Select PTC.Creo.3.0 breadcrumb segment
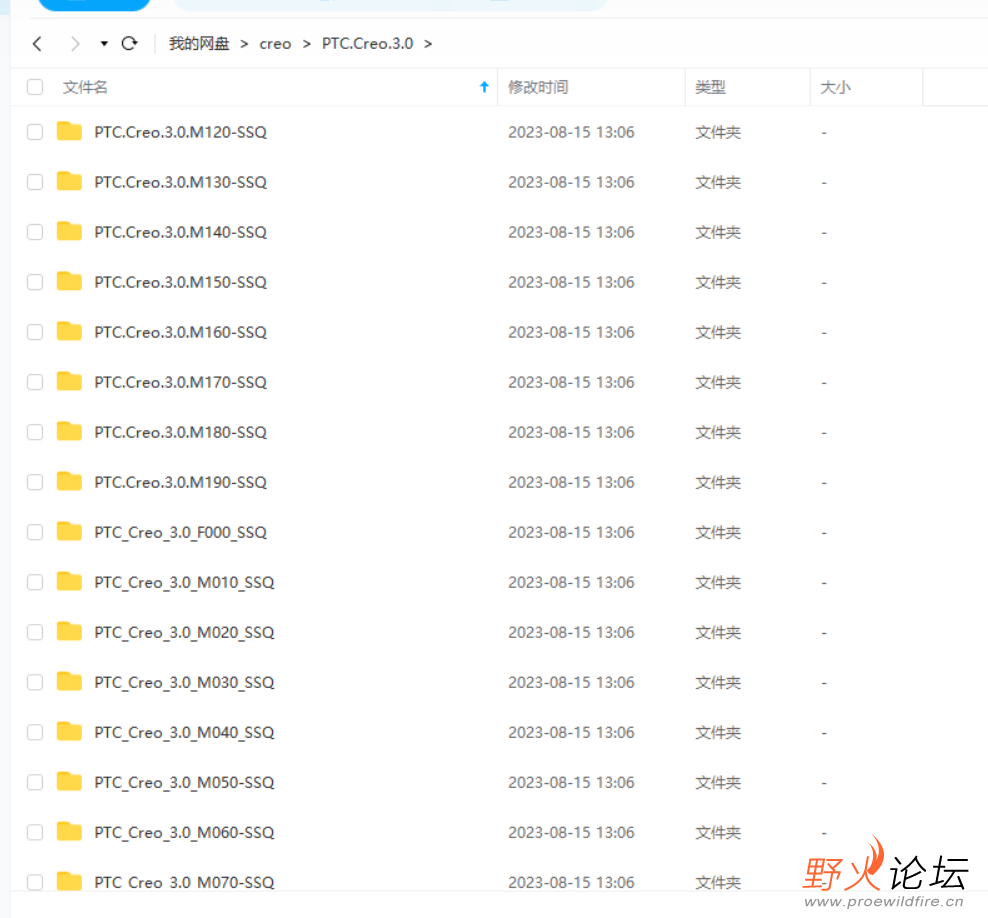 pos(367,43)
